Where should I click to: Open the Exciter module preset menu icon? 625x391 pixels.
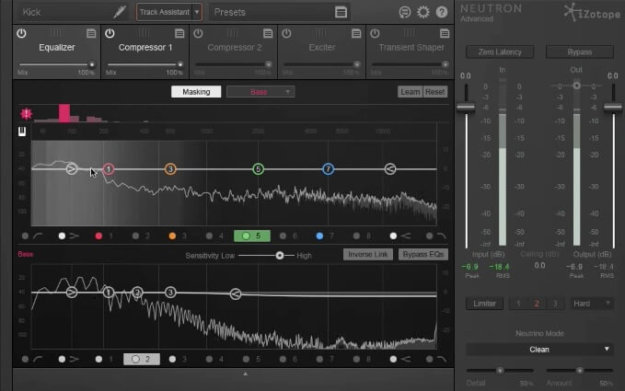tap(356, 33)
